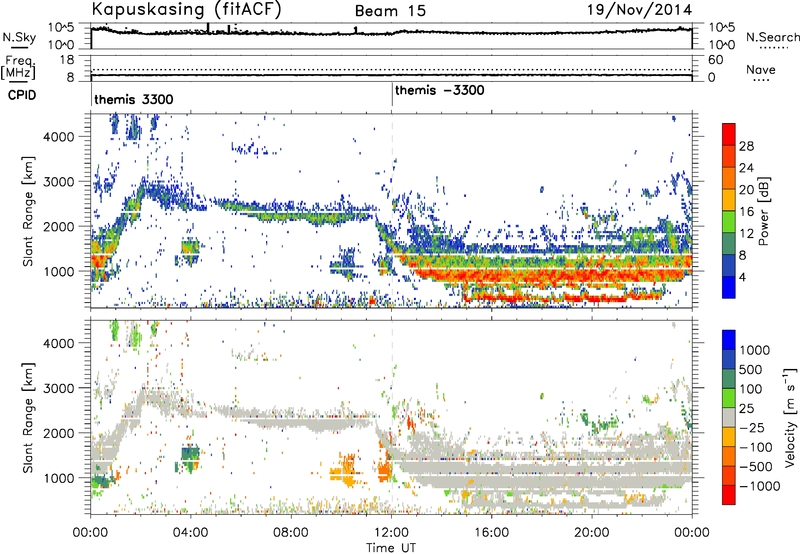Click the Freq. [MHz] axis label
This screenshot has height=554, width=800.
pyautogui.click(x=18, y=67)
